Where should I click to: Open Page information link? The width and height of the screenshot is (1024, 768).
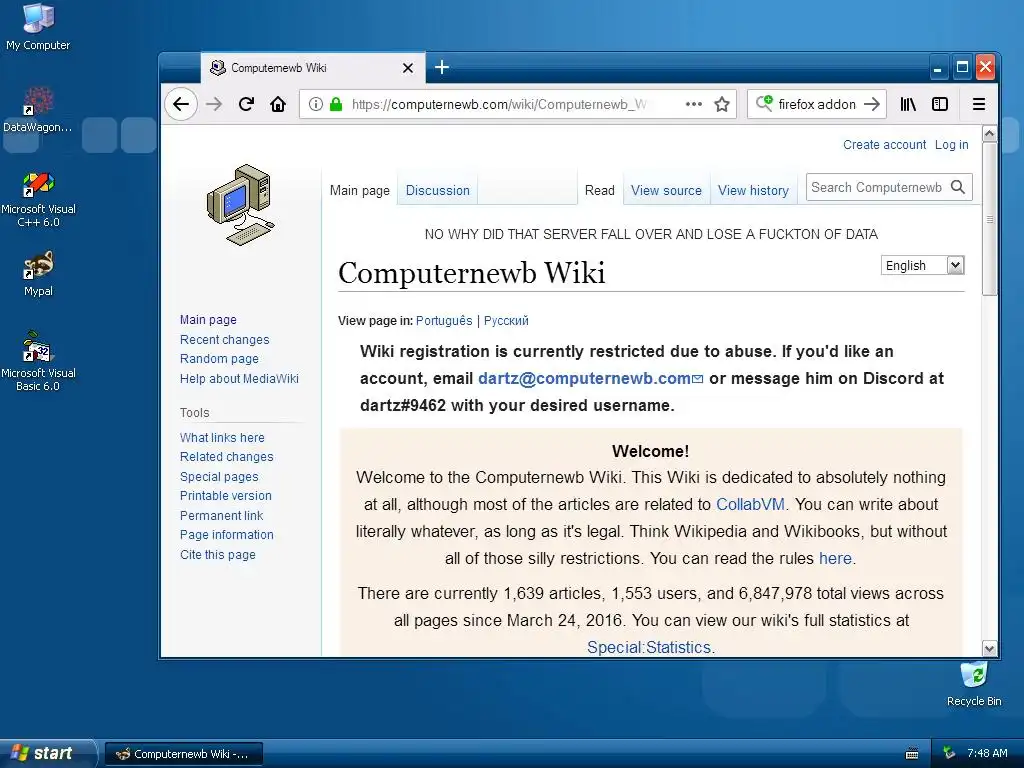tap(227, 534)
